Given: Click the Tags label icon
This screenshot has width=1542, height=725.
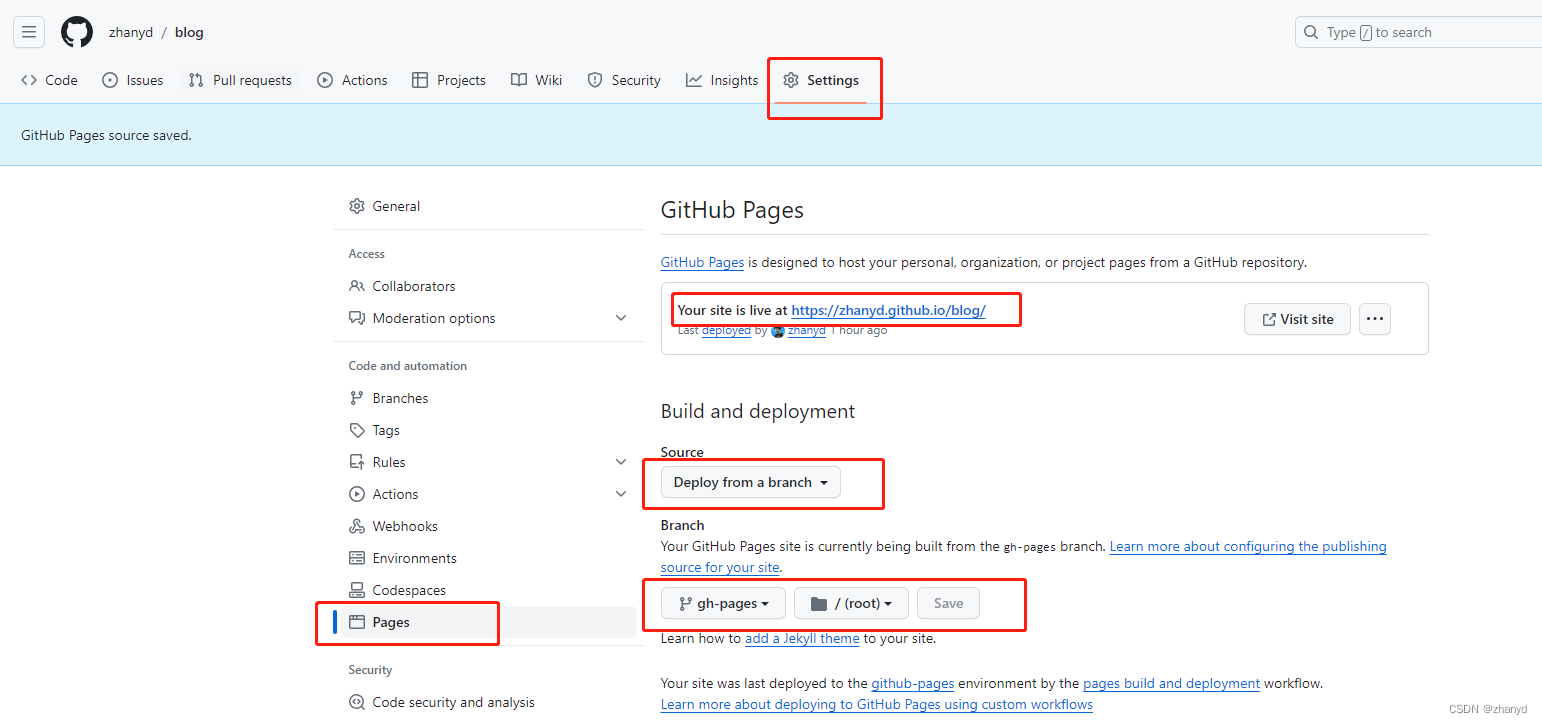Looking at the screenshot, I should tap(357, 430).
